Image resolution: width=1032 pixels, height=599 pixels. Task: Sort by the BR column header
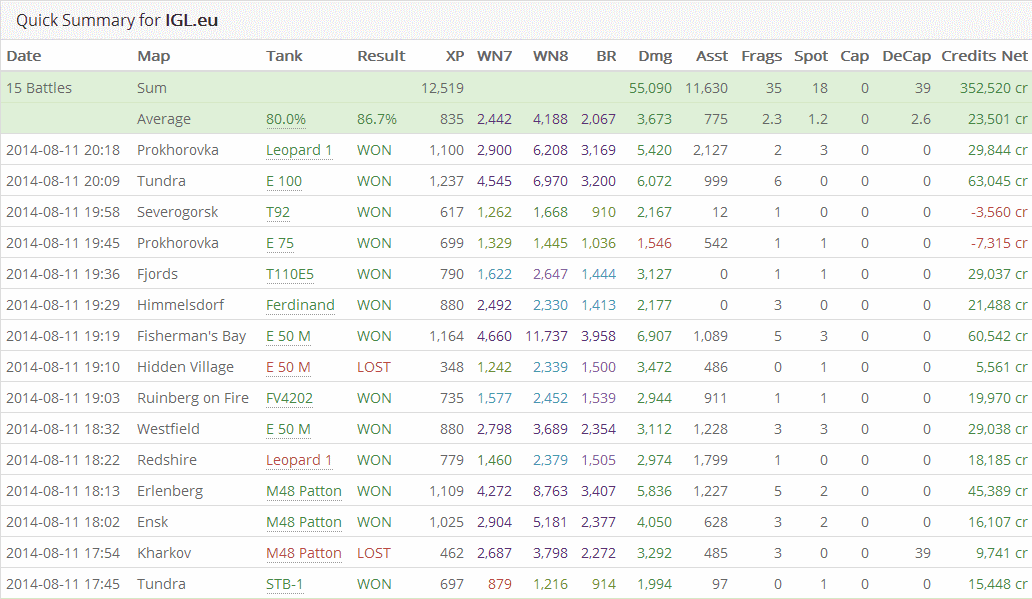pos(606,56)
